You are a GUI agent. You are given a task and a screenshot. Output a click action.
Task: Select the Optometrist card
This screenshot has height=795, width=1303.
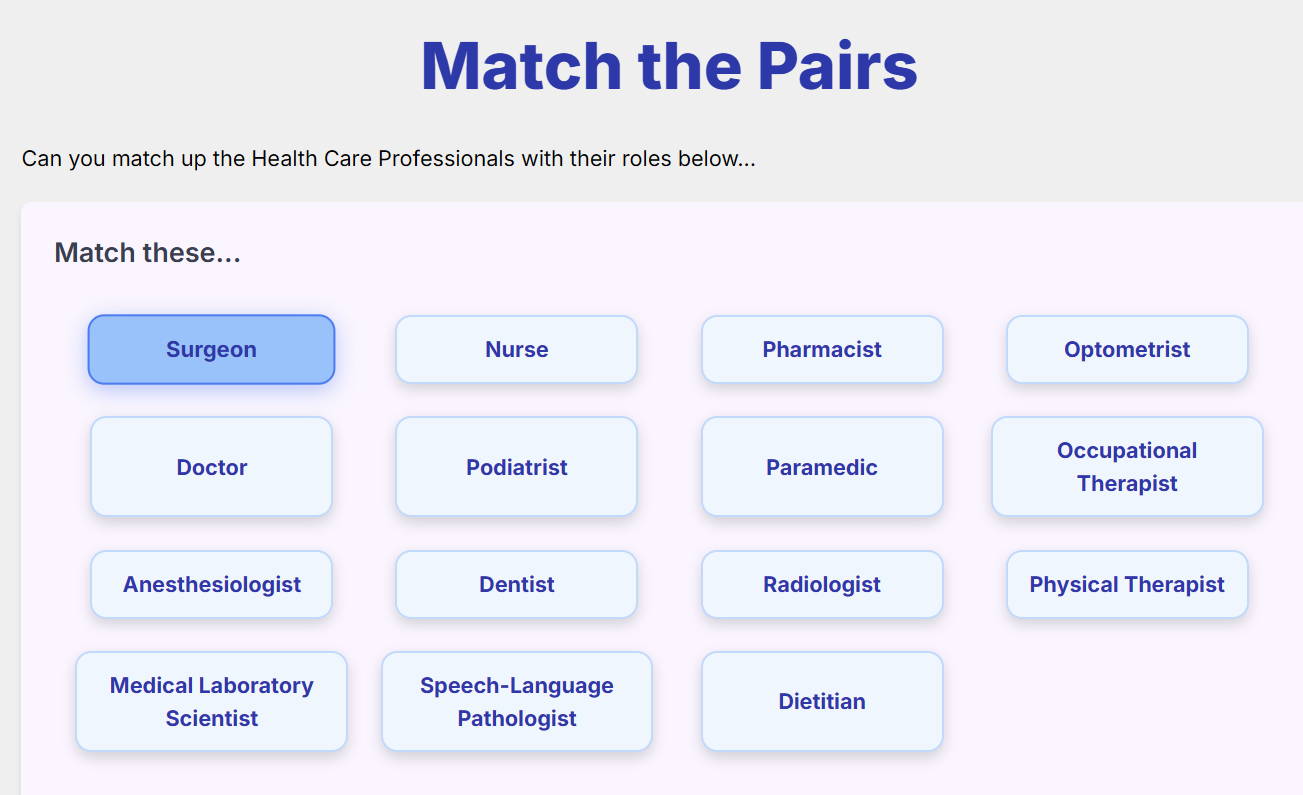tap(1127, 350)
